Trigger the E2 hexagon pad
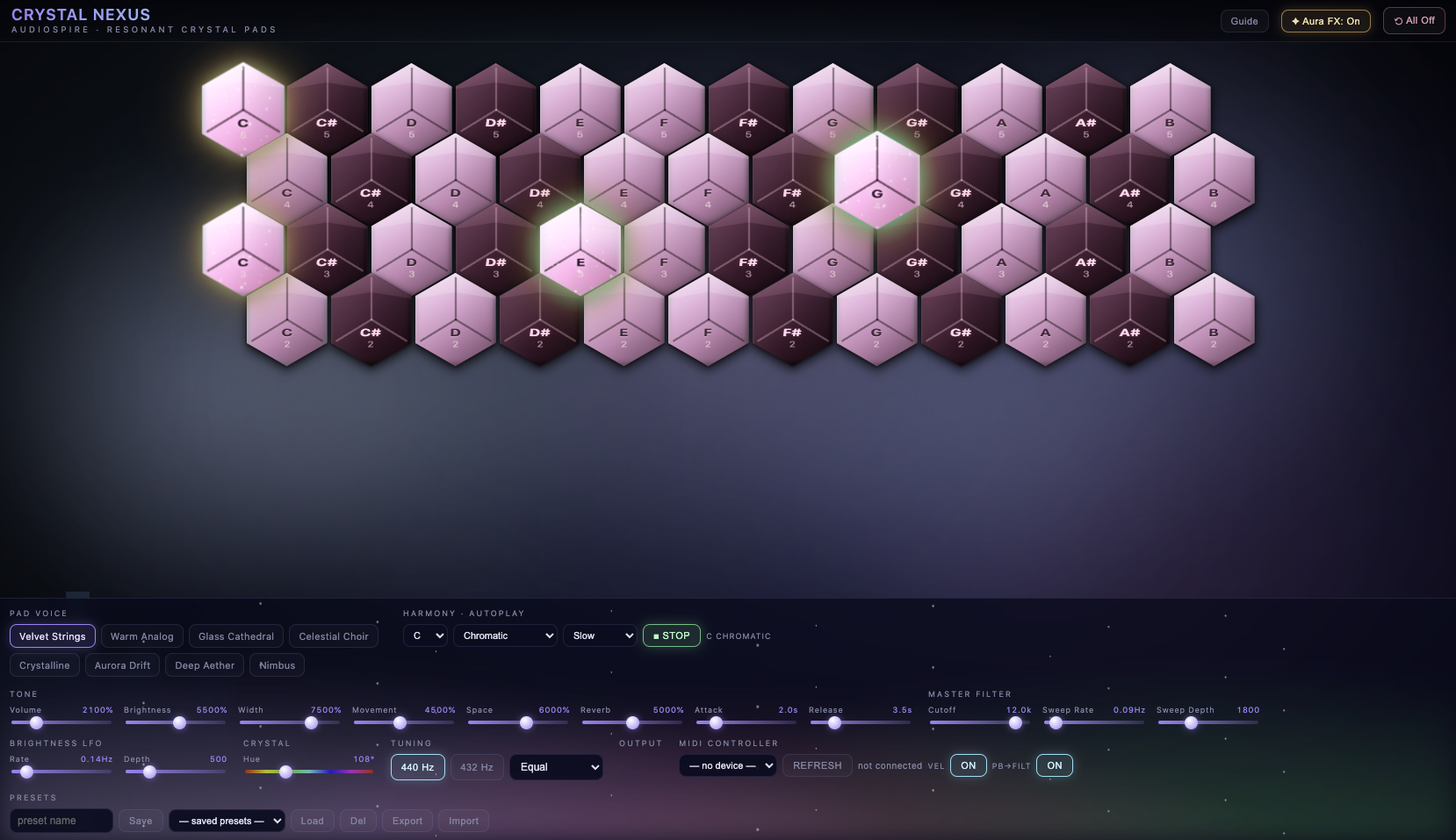This screenshot has width=1456, height=840. (x=623, y=319)
